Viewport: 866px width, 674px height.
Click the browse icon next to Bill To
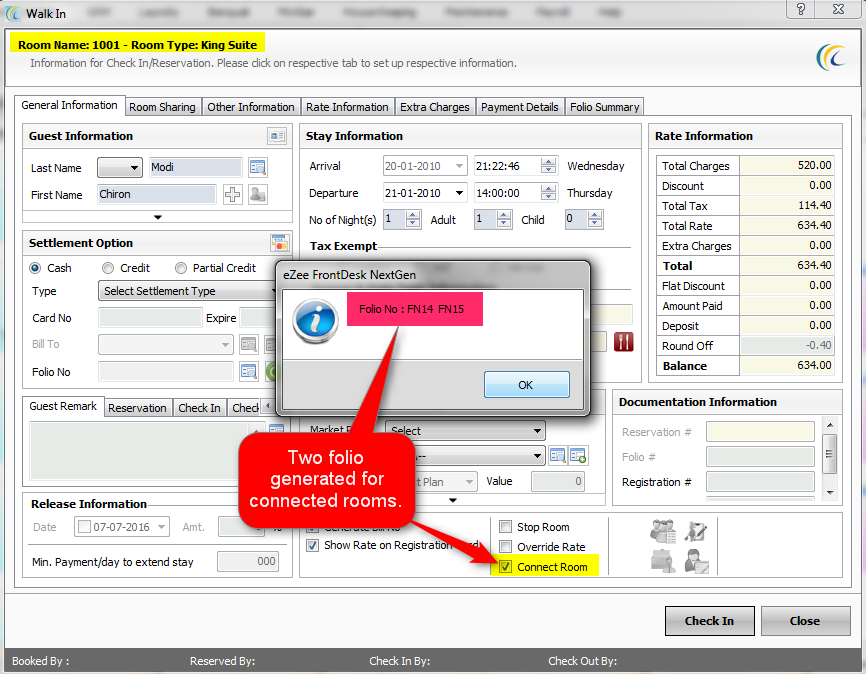coord(249,345)
